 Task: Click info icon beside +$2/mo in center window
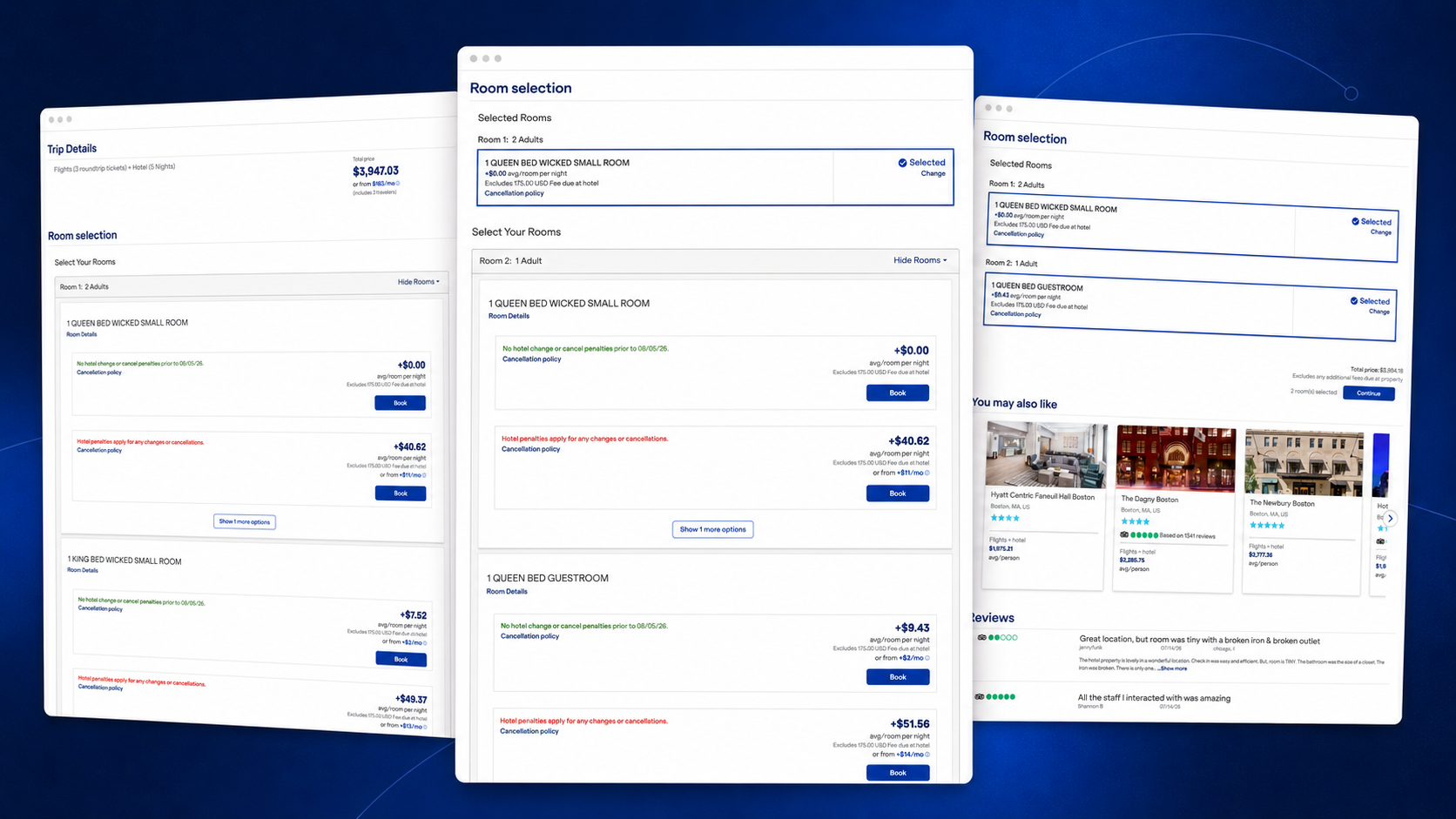click(927, 658)
